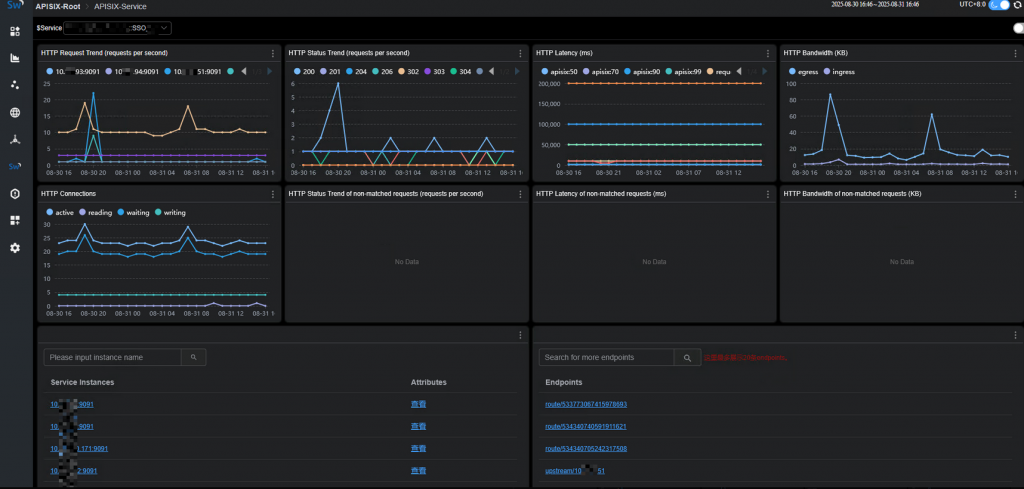
Task: Click the instance name search magnifier button
Action: tap(193, 357)
